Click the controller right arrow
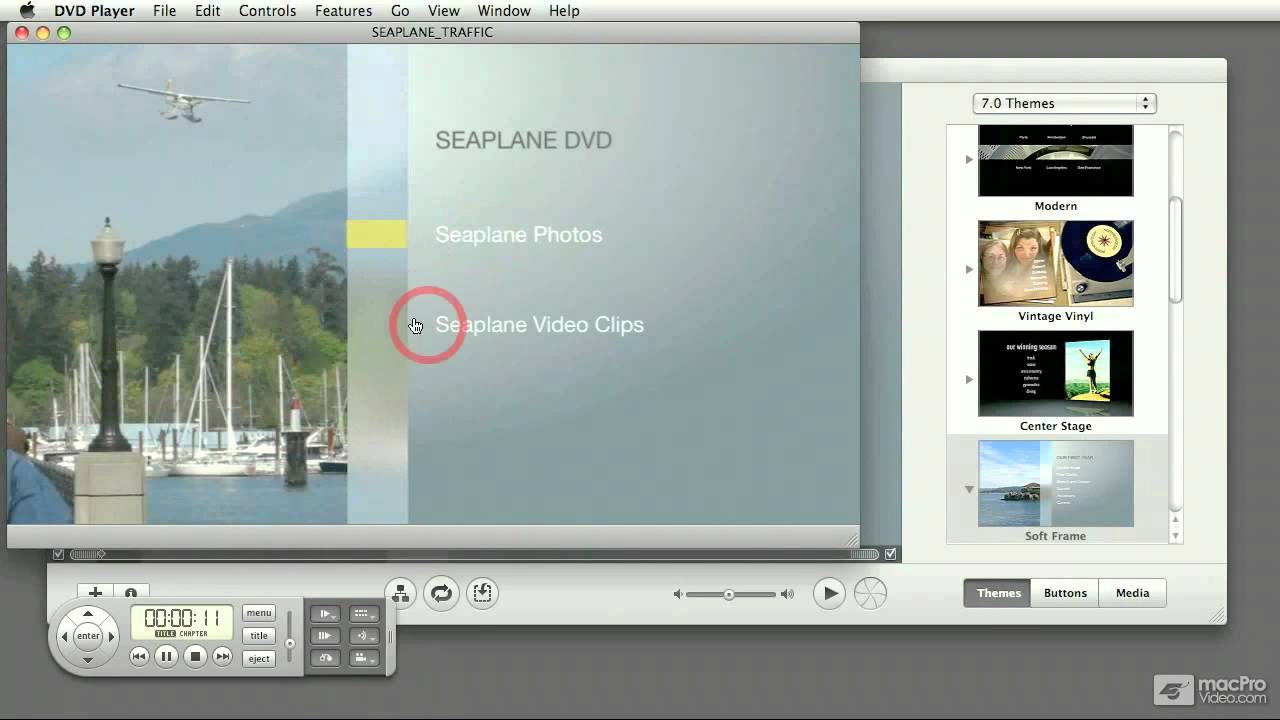This screenshot has height=720, width=1280. [x=111, y=636]
